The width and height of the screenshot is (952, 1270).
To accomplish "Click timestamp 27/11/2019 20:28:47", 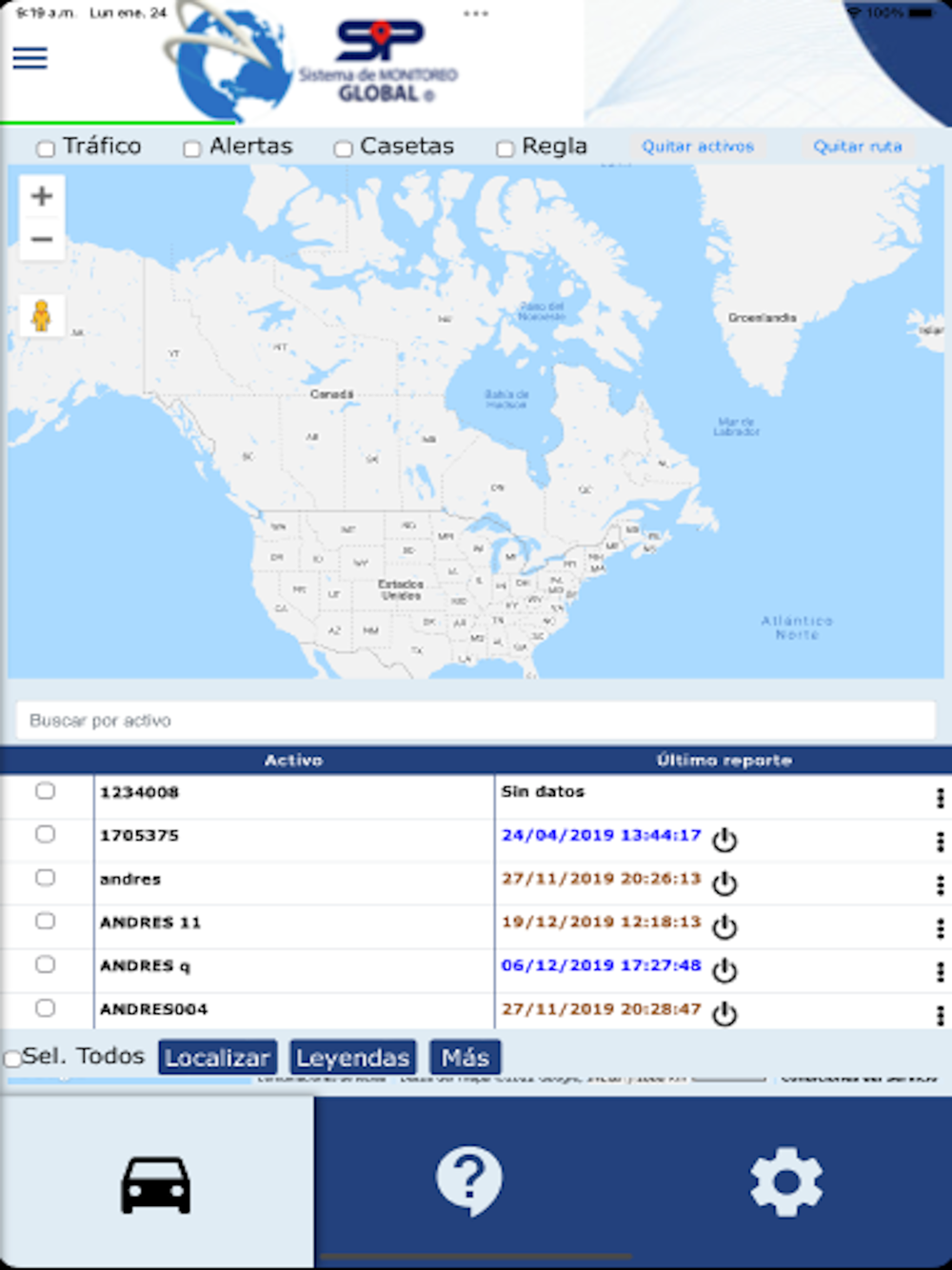I will click(601, 1009).
